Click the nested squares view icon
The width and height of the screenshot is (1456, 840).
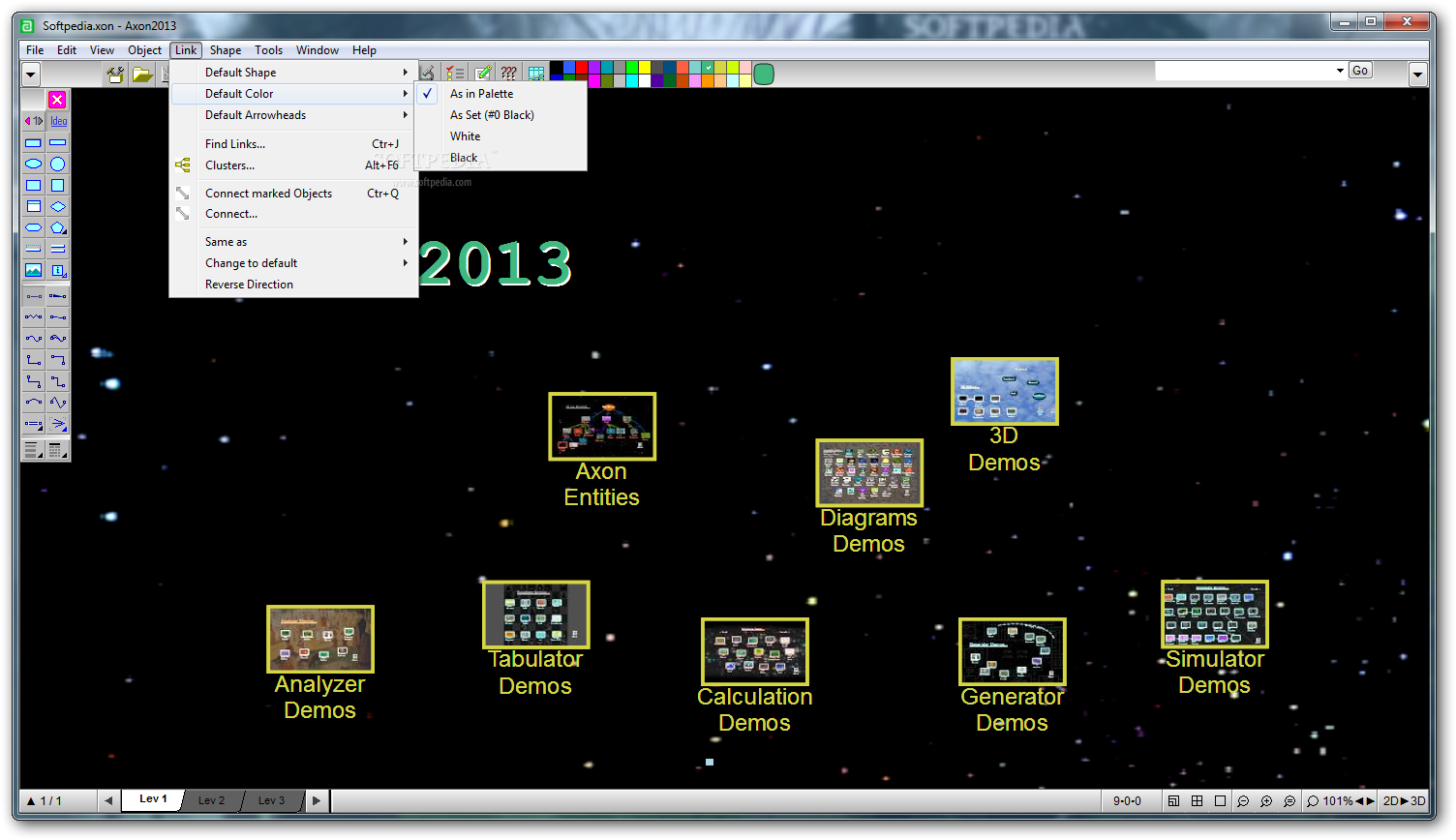[1173, 801]
